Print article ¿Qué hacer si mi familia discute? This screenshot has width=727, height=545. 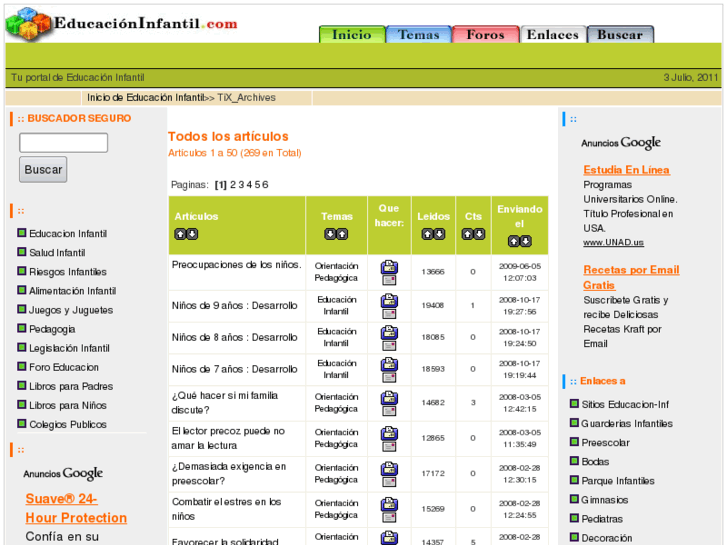[x=389, y=398]
